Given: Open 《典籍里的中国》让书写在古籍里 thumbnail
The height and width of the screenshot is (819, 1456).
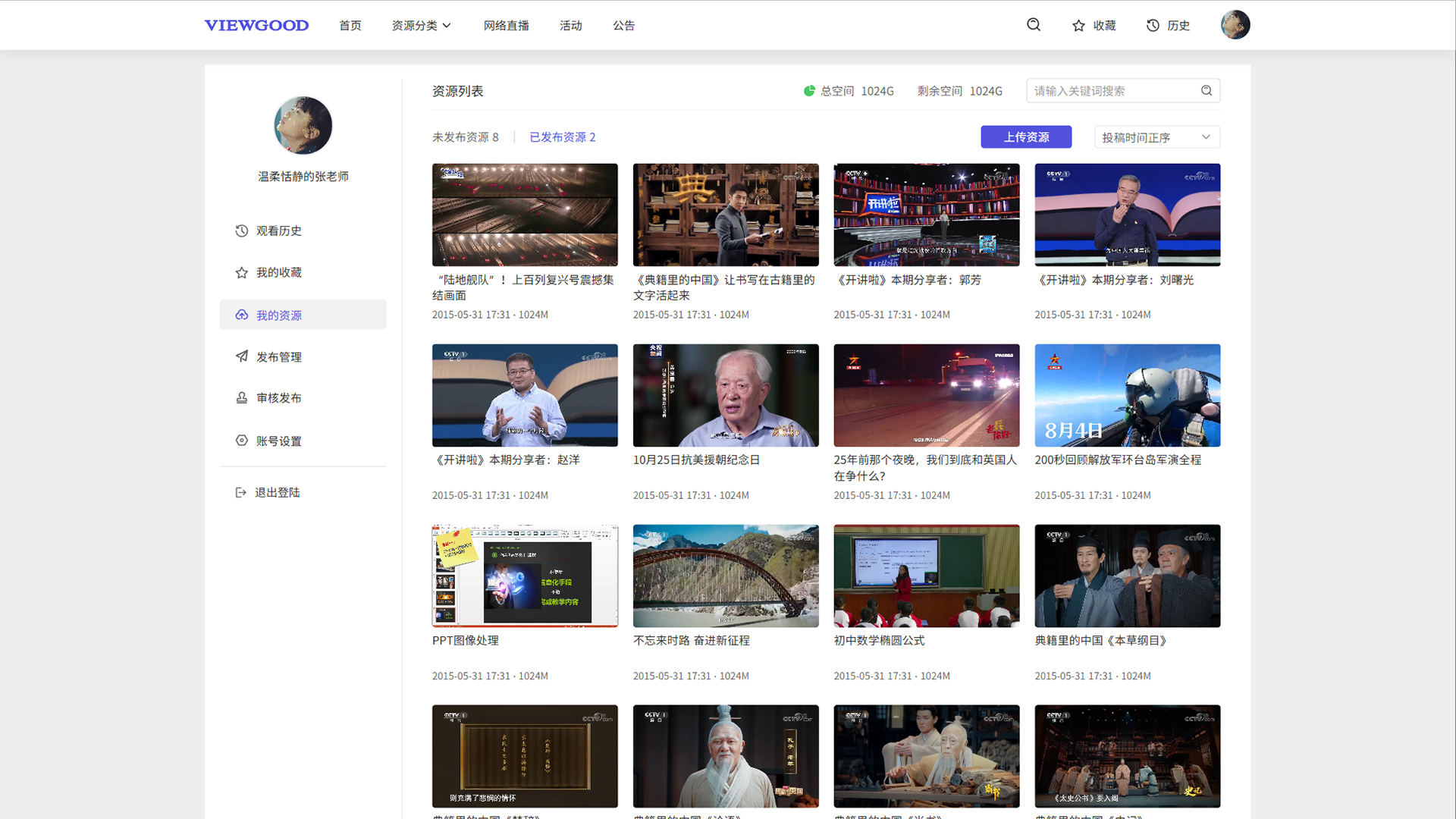Looking at the screenshot, I should (726, 215).
